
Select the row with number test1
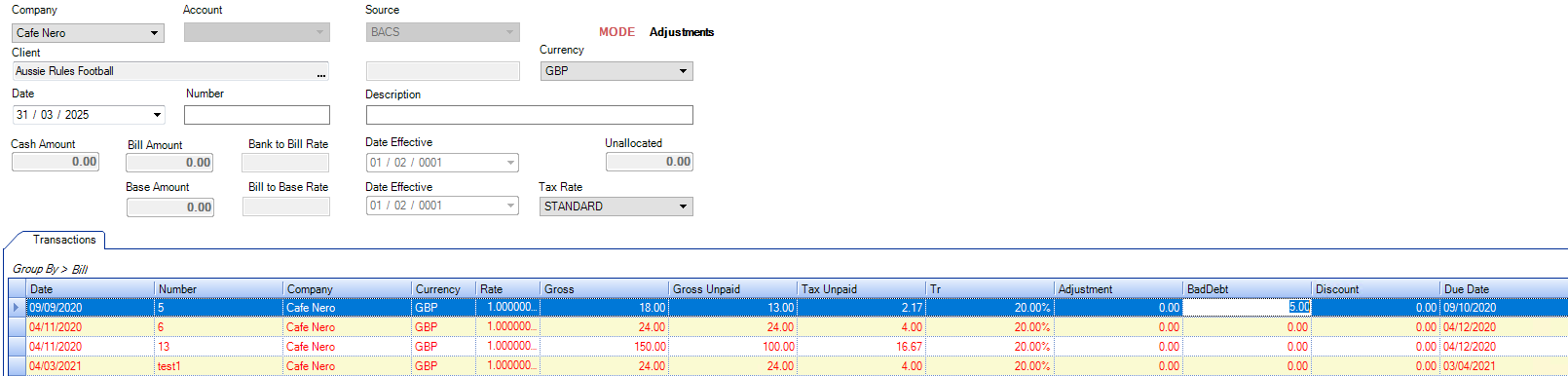788,366
